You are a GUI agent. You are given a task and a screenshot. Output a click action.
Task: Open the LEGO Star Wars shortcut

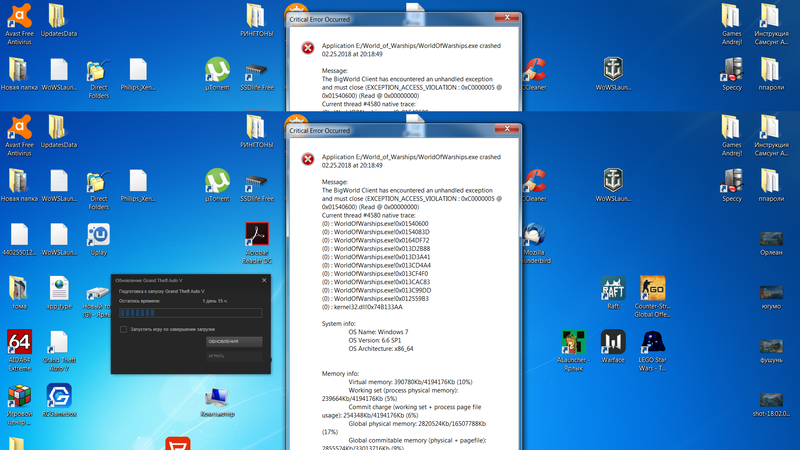652,343
